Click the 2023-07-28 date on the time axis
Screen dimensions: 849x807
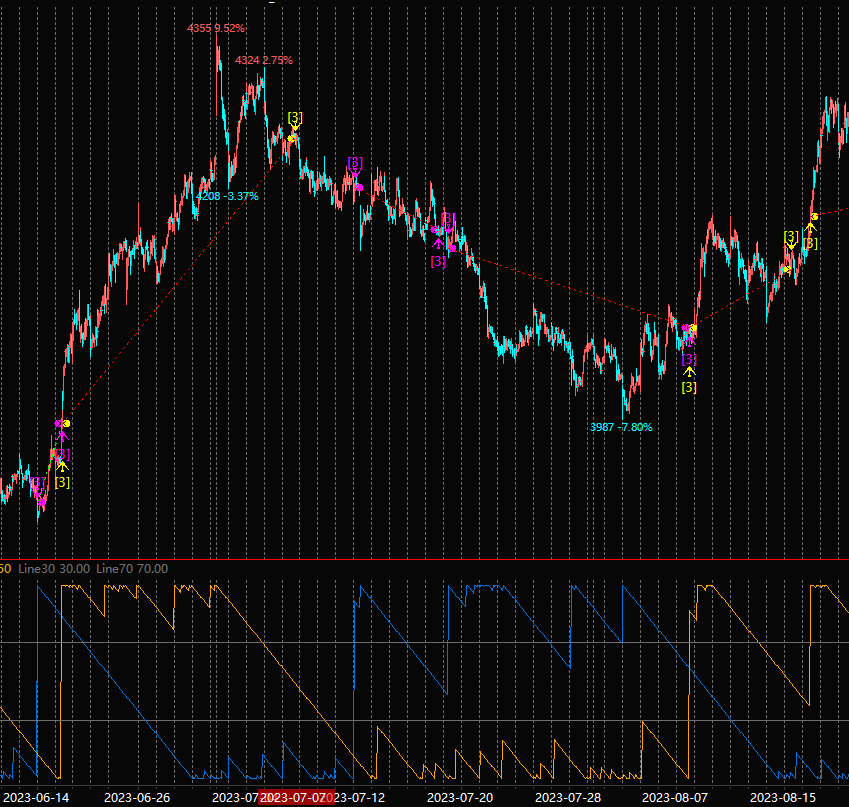(x=567, y=797)
